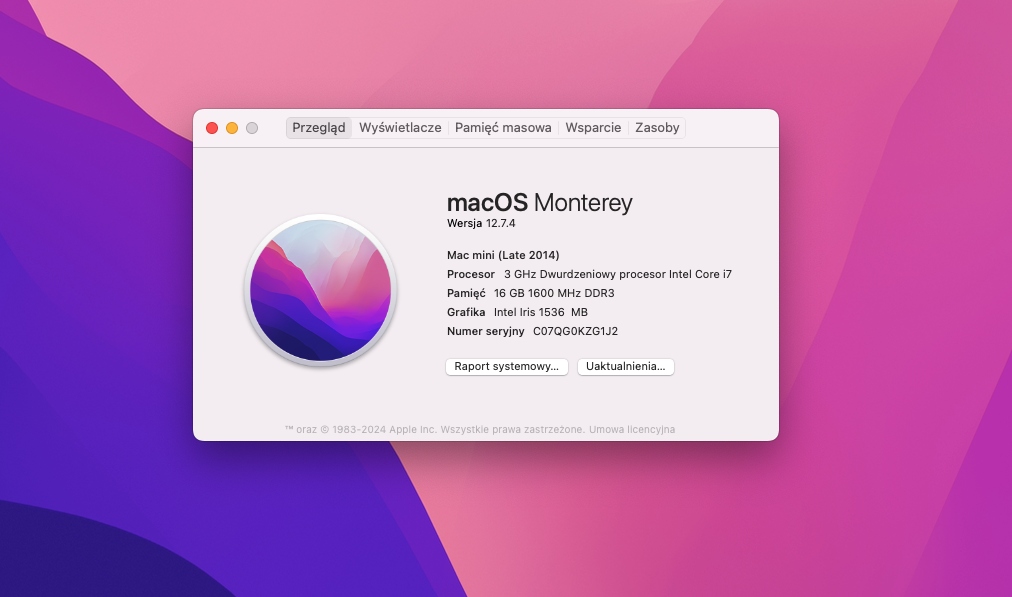Minimize window with the yellow button
This screenshot has height=597, width=1012.
(x=232, y=128)
